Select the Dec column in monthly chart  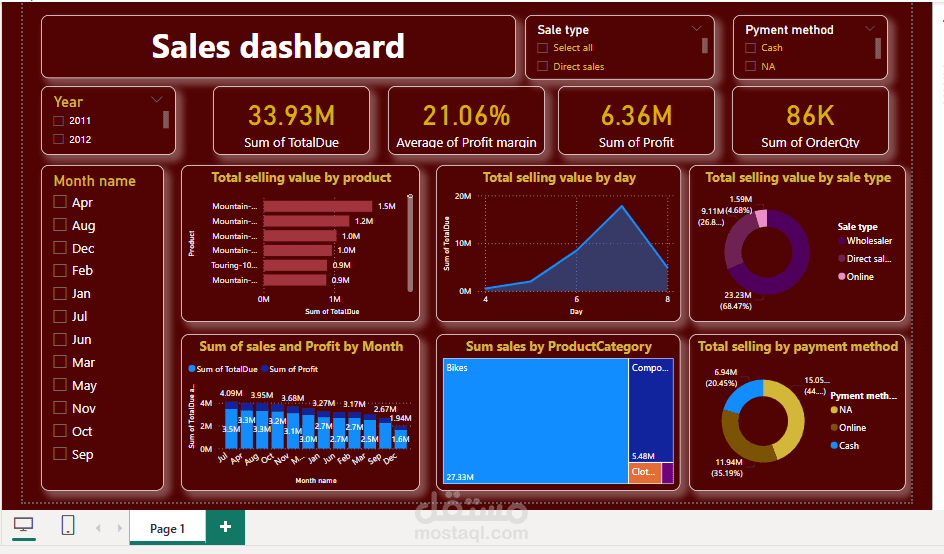(401, 437)
